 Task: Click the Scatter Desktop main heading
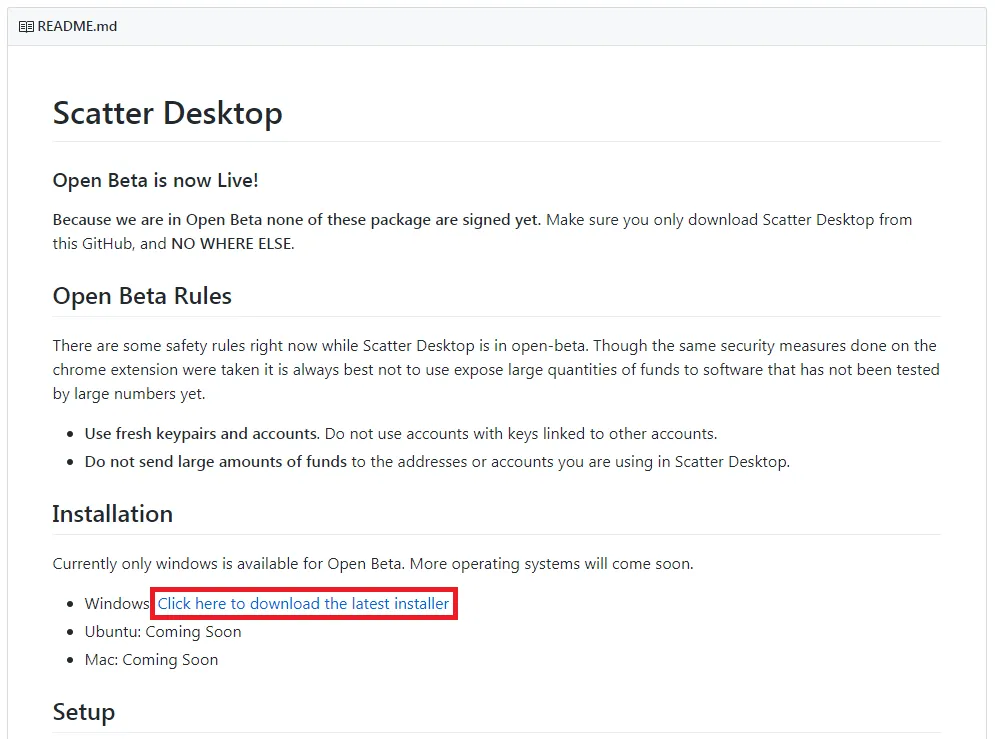point(168,114)
